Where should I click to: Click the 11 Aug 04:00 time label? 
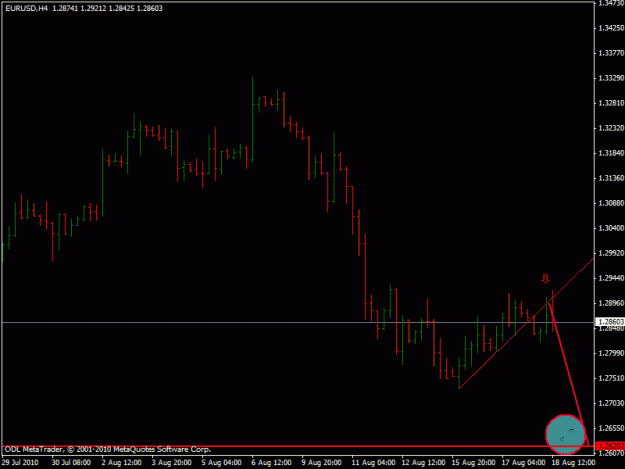[x=373, y=463]
